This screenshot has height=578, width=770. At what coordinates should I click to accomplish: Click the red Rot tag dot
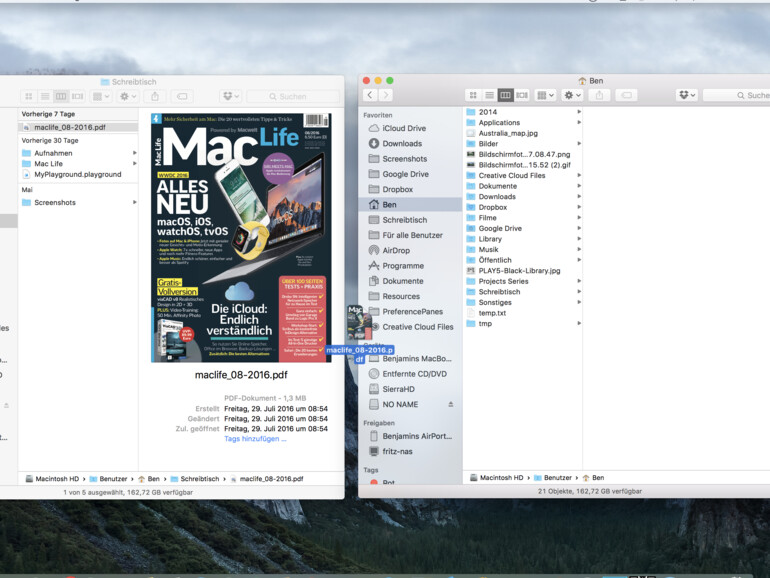coord(372,482)
